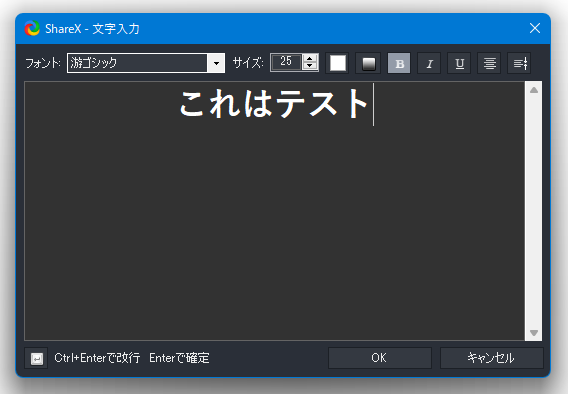Close the ShareX 文字入力 dialog

(x=535, y=28)
